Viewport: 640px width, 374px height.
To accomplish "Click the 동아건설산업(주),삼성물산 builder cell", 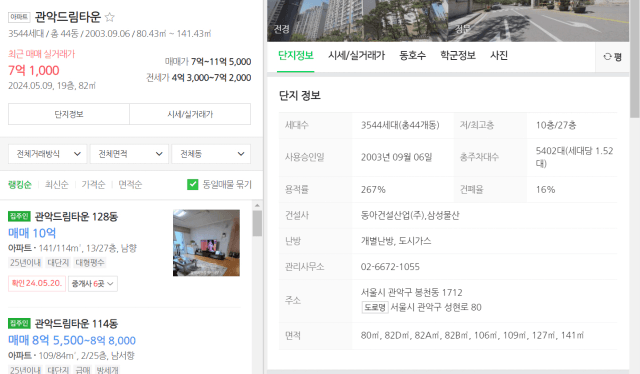I will pyautogui.click(x=410, y=215).
